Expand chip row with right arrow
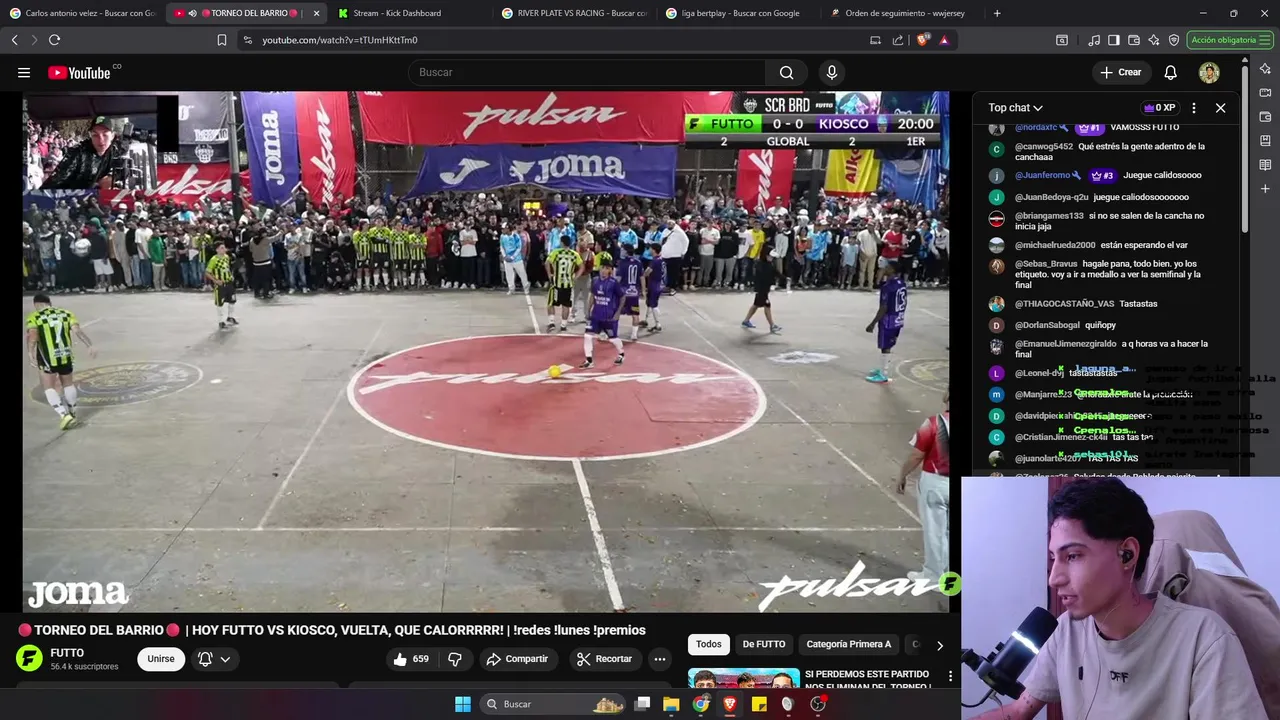The width and height of the screenshot is (1280, 720). [939, 645]
